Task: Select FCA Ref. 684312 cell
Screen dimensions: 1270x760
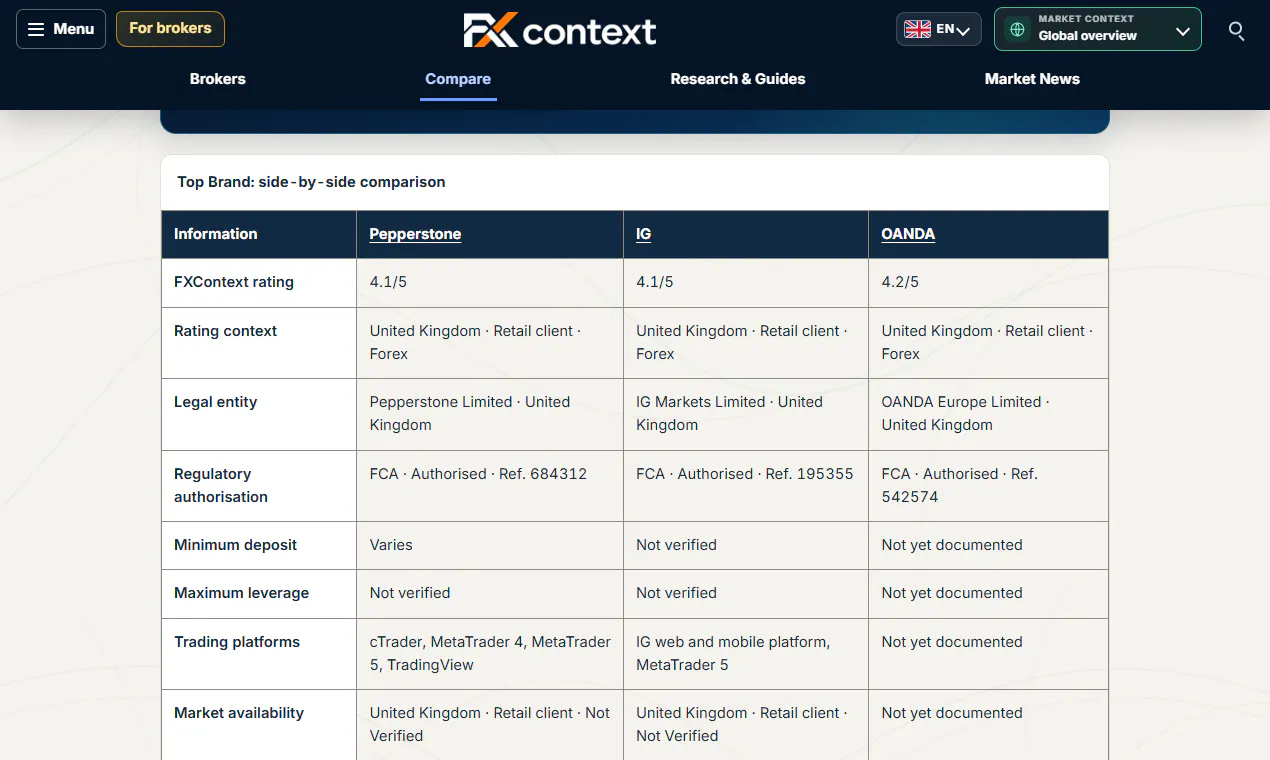Action: 490,486
